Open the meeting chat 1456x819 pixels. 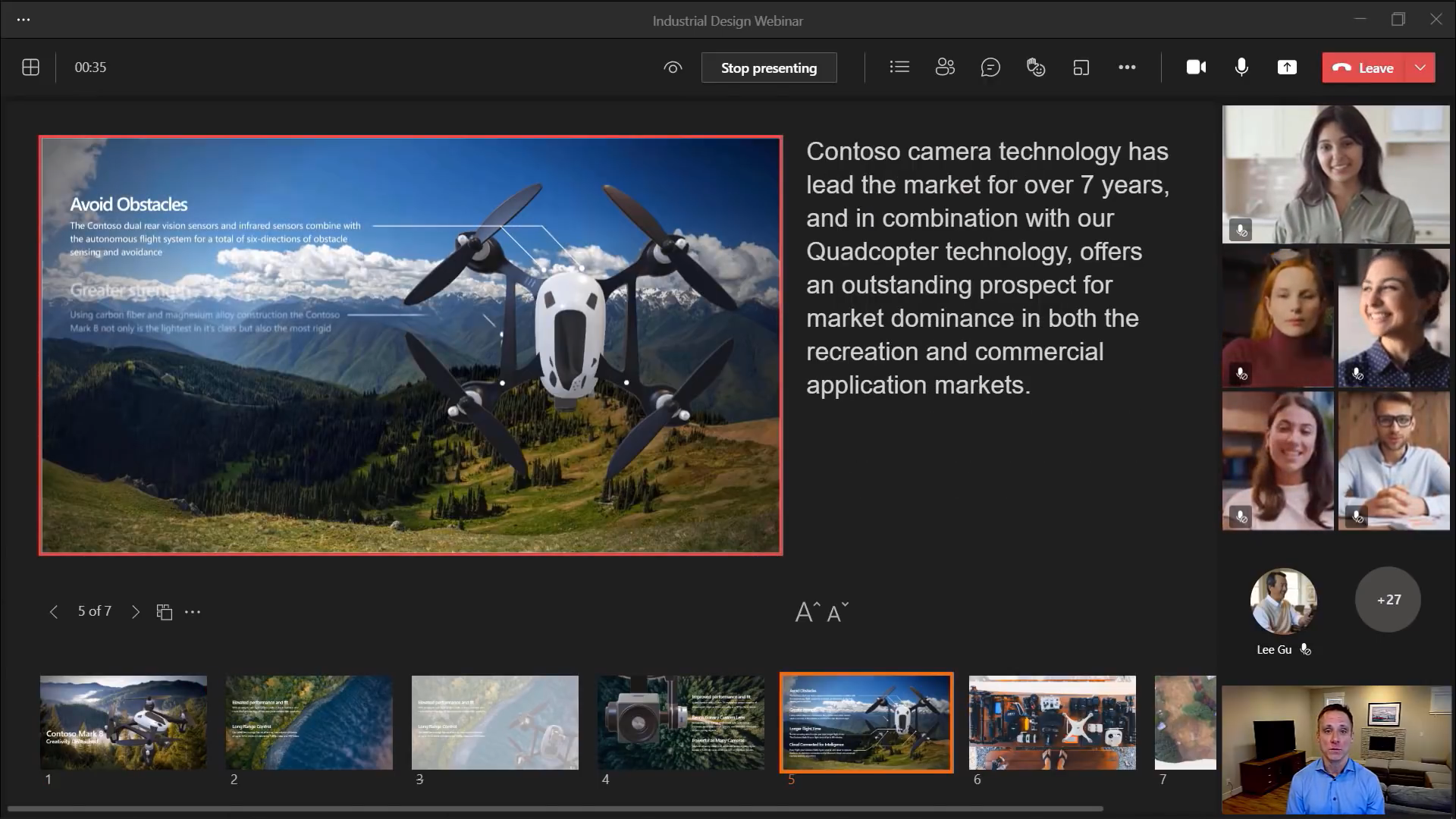990,67
